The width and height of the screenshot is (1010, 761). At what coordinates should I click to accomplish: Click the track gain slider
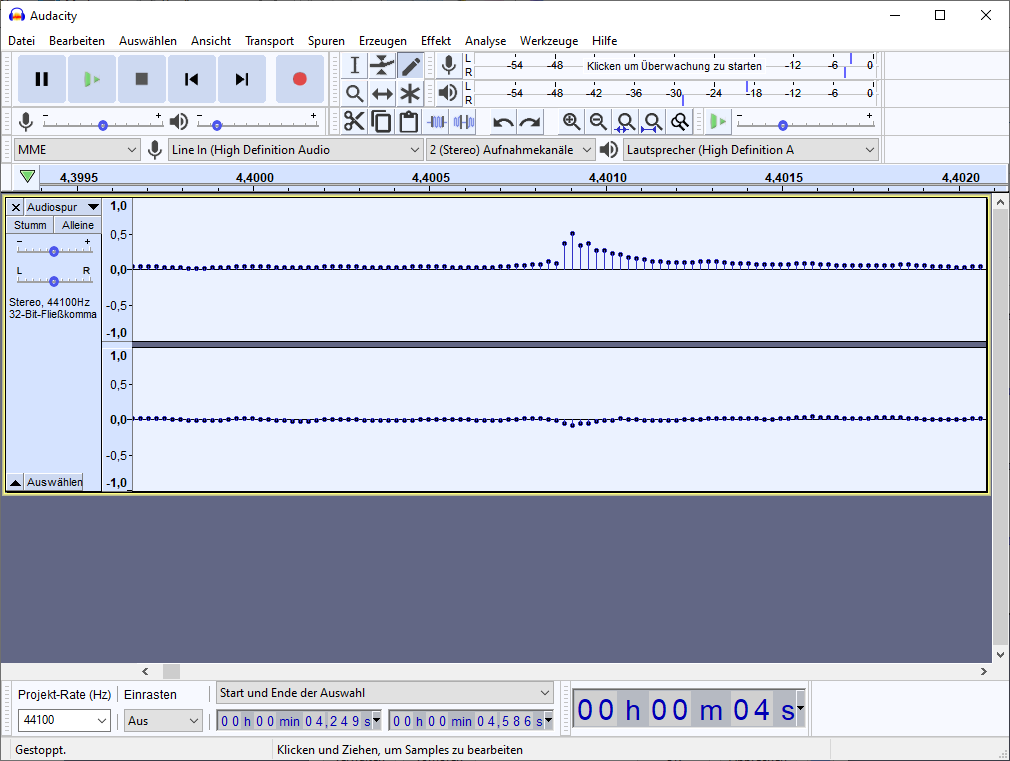tap(54, 251)
